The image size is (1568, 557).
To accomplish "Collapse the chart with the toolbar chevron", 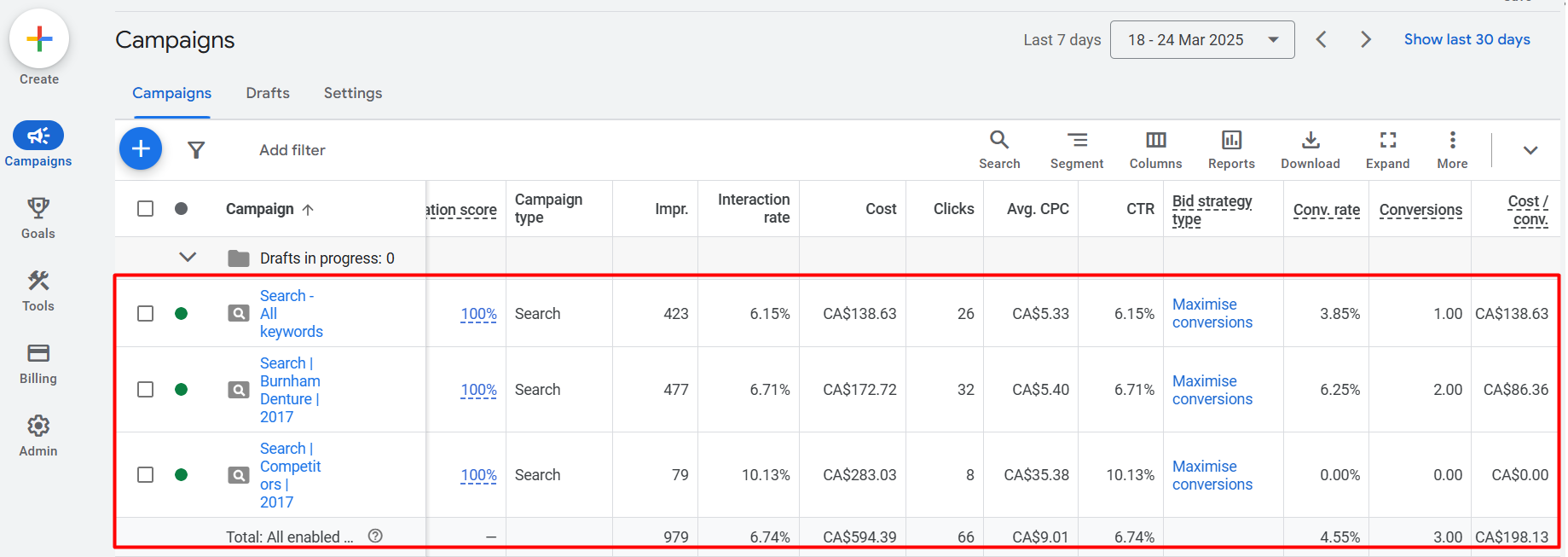I will [x=1530, y=150].
